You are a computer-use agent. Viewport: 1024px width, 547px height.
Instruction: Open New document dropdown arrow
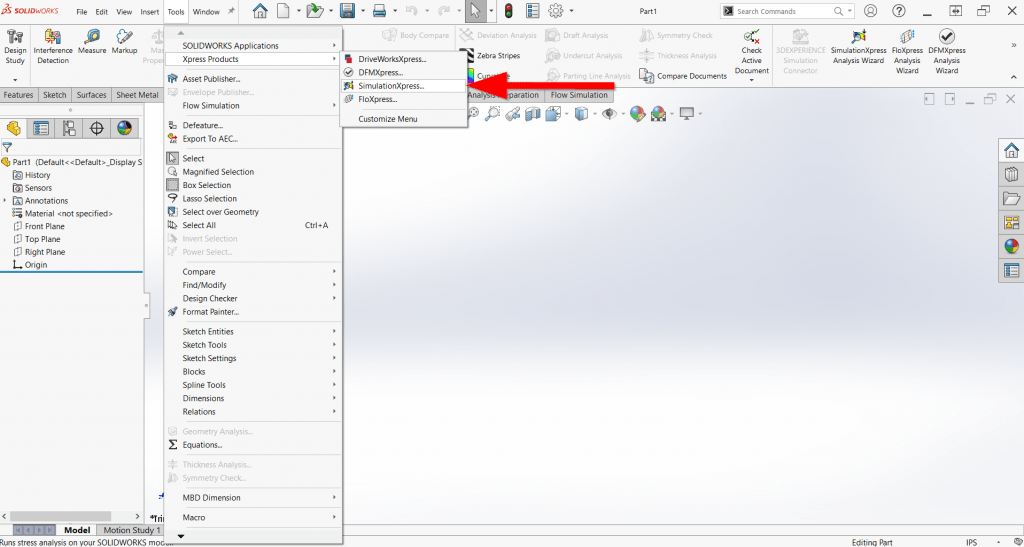coord(298,11)
